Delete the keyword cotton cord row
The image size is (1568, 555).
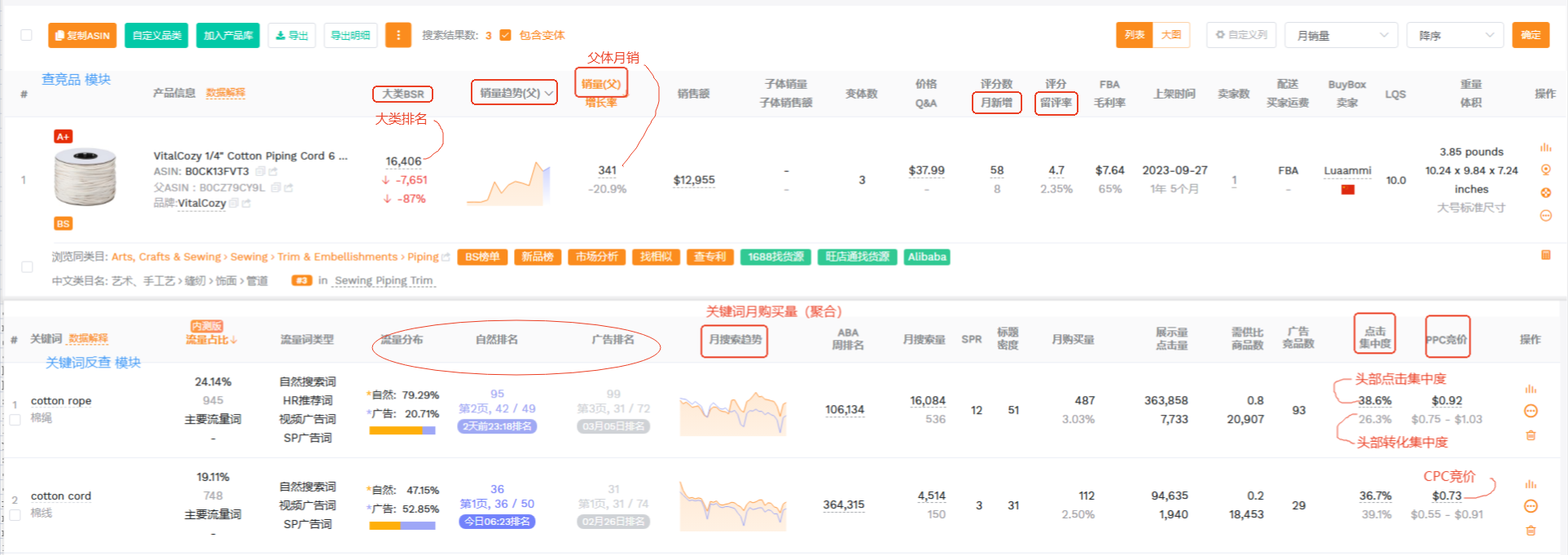(1531, 531)
